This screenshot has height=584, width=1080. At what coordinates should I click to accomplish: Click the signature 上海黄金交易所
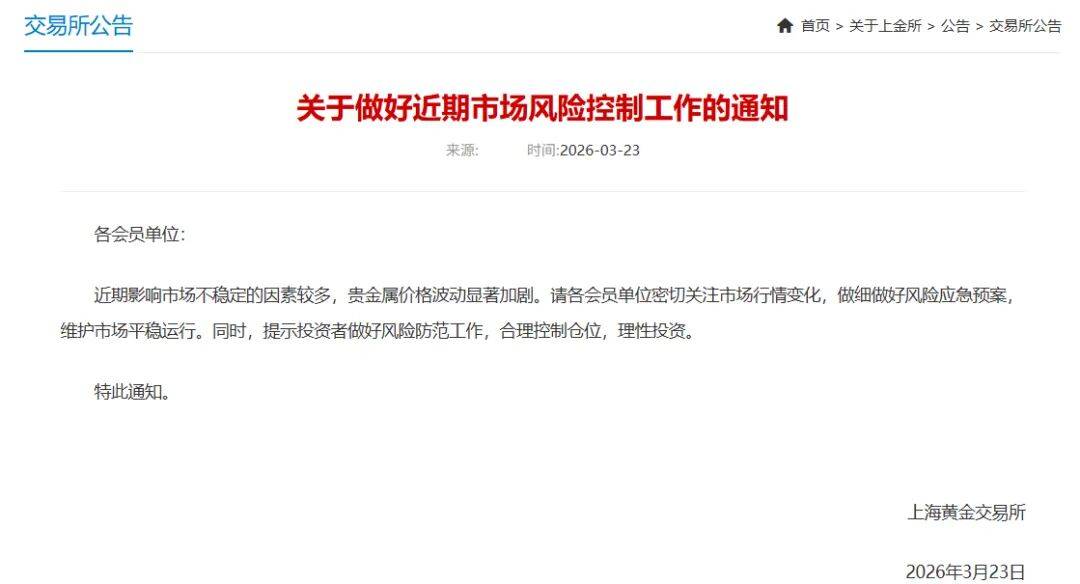click(x=966, y=512)
